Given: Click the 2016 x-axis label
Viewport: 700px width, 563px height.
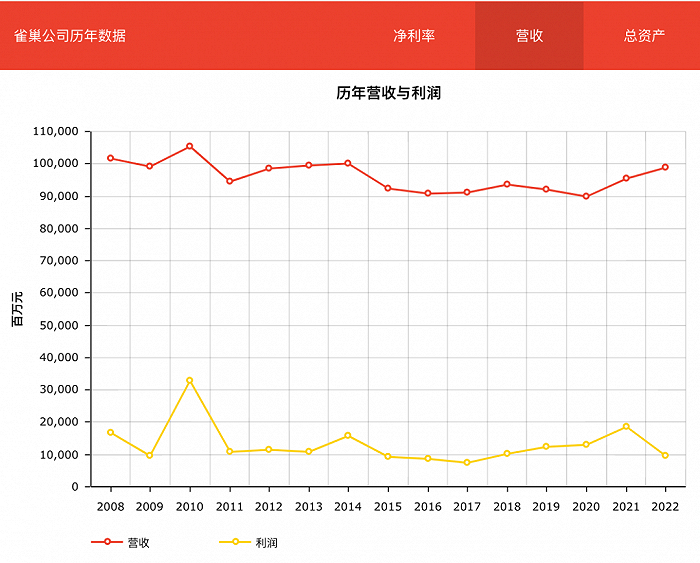Looking at the screenshot, I should tap(428, 507).
